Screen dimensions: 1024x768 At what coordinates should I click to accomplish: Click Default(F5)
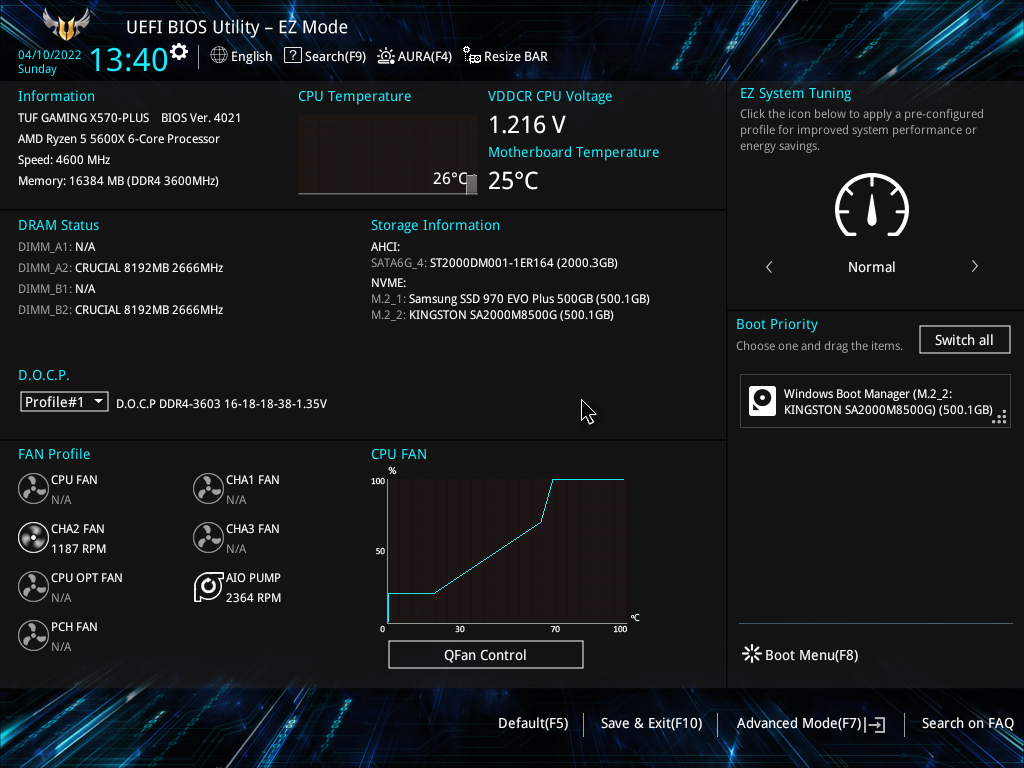pyautogui.click(x=533, y=723)
